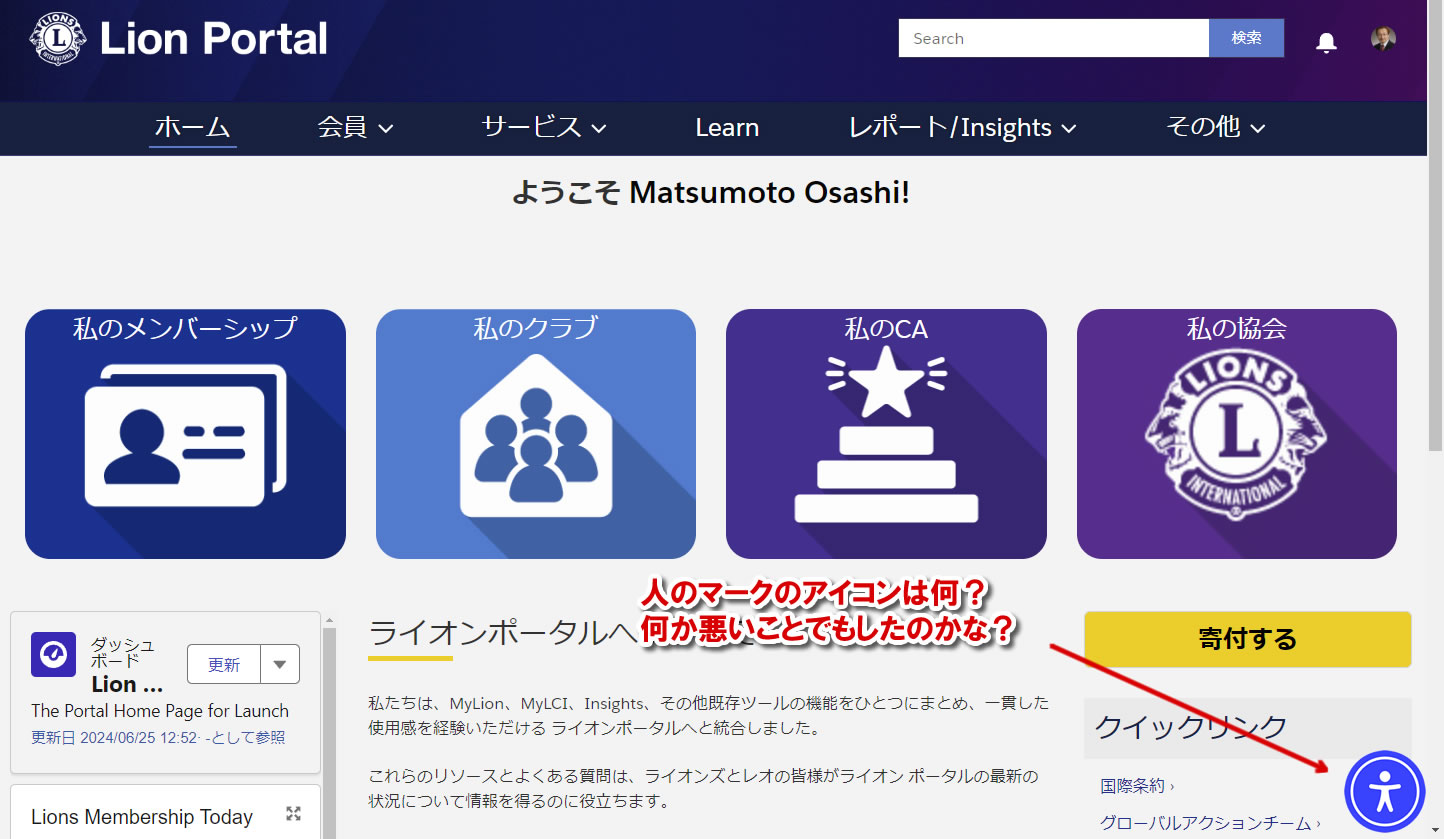Expand the サービス dropdown
This screenshot has width=1444, height=839.
542,128
